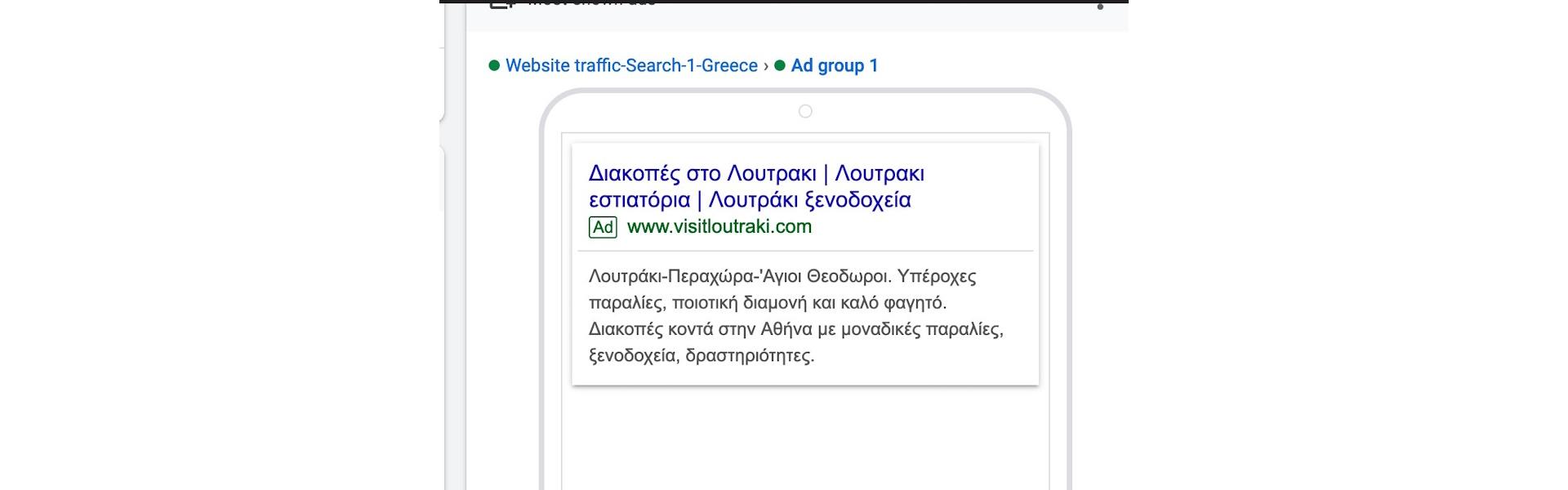Click the description line 'Διακοπές κοντά στην Αθήνα'
The height and width of the screenshot is (490, 1568).
click(795, 329)
